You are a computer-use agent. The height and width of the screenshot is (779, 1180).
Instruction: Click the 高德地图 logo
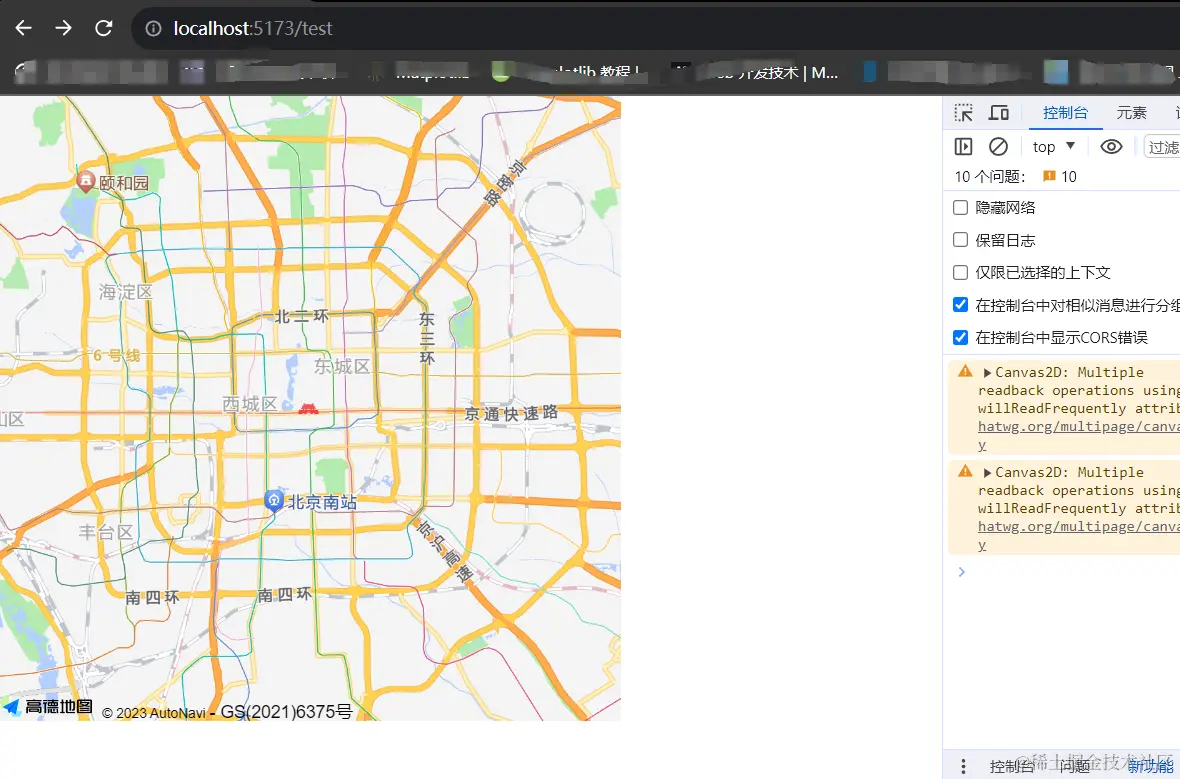coord(48,706)
